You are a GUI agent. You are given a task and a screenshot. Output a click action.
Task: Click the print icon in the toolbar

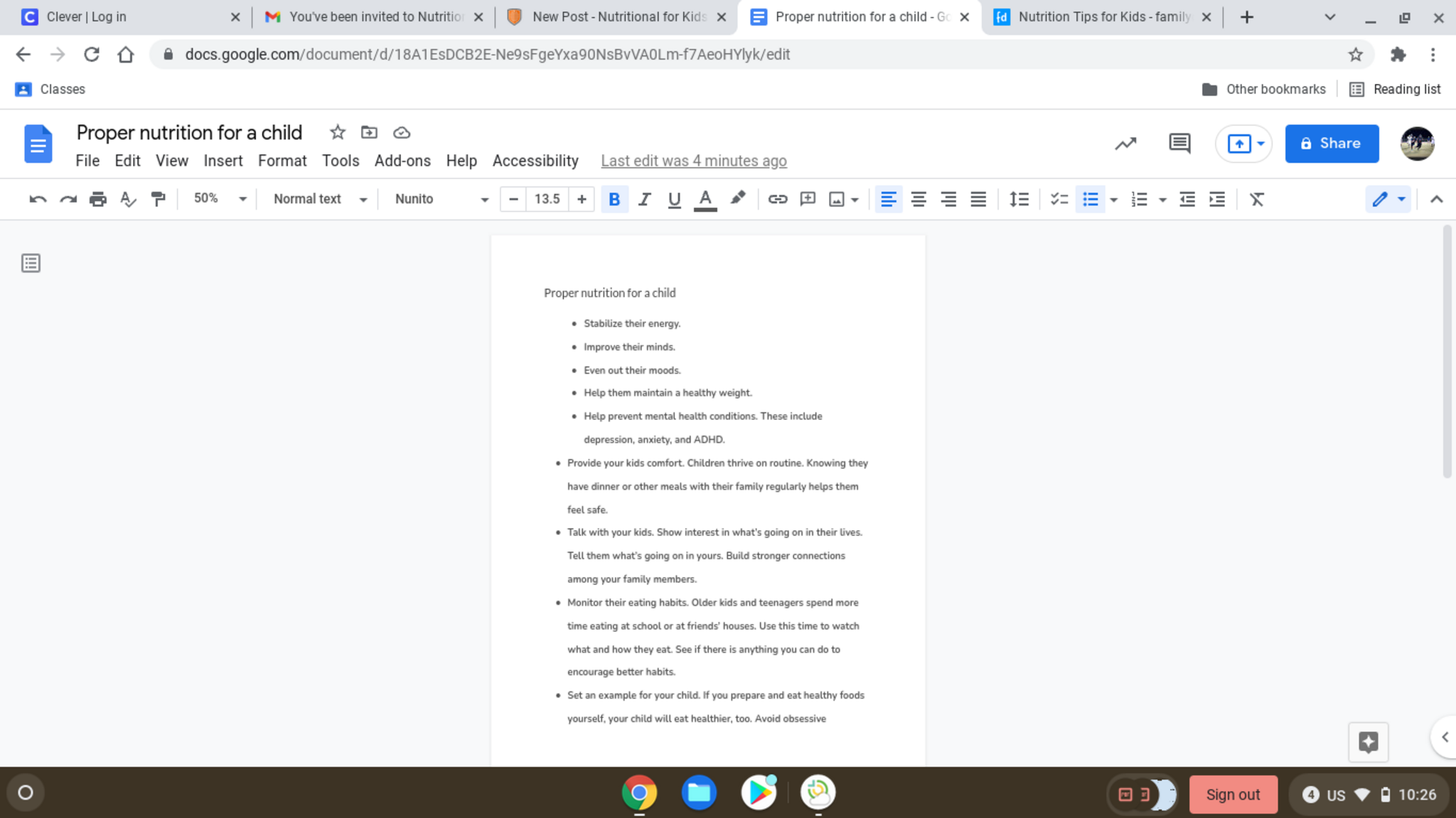tap(97, 200)
